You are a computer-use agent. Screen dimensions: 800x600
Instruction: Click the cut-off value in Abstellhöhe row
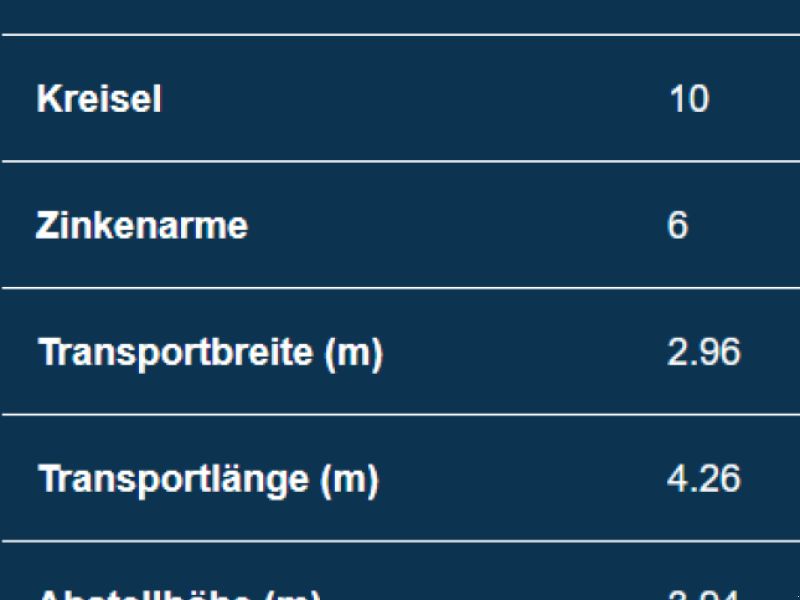point(704,595)
